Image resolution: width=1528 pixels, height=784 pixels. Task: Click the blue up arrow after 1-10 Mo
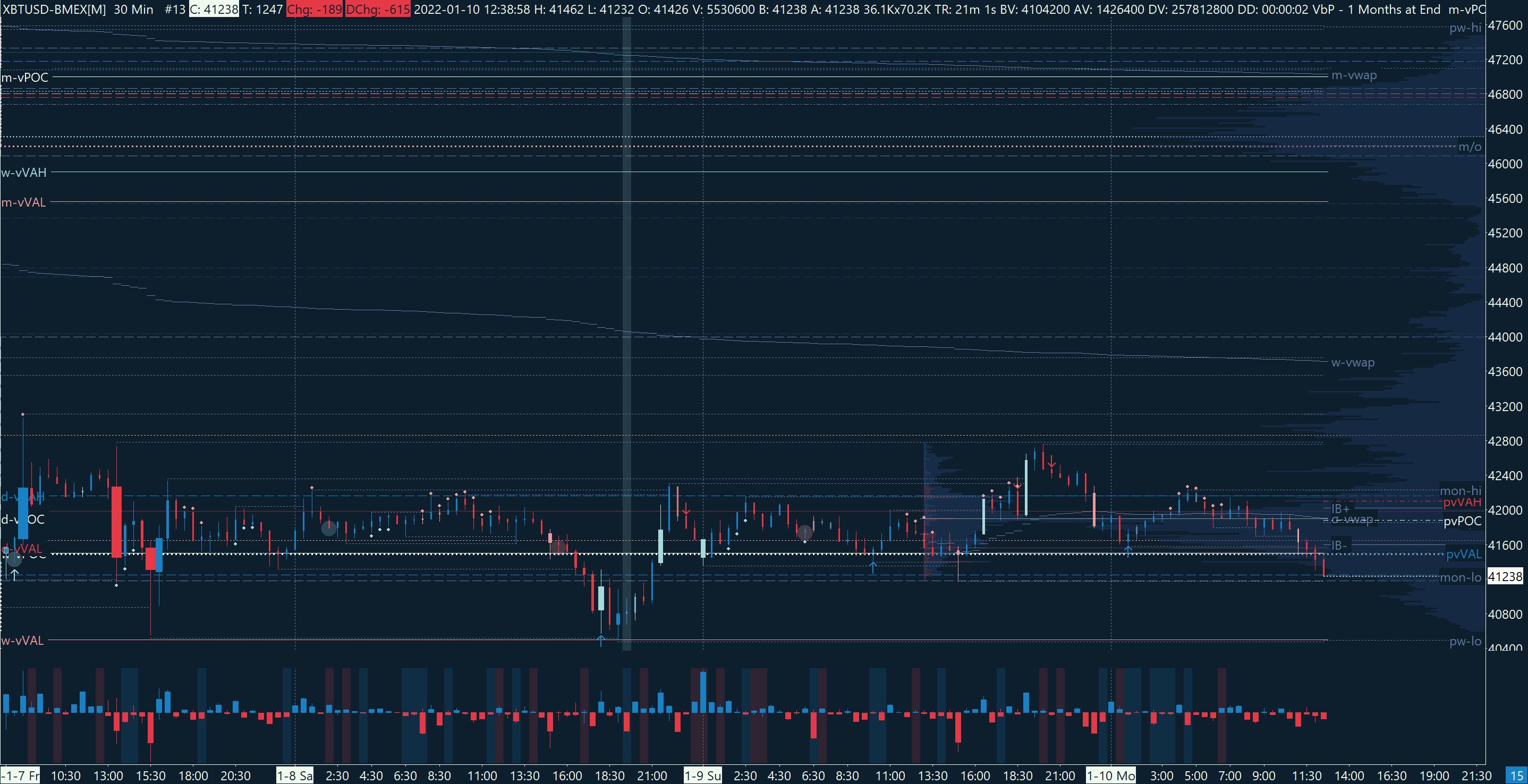pos(1128,550)
